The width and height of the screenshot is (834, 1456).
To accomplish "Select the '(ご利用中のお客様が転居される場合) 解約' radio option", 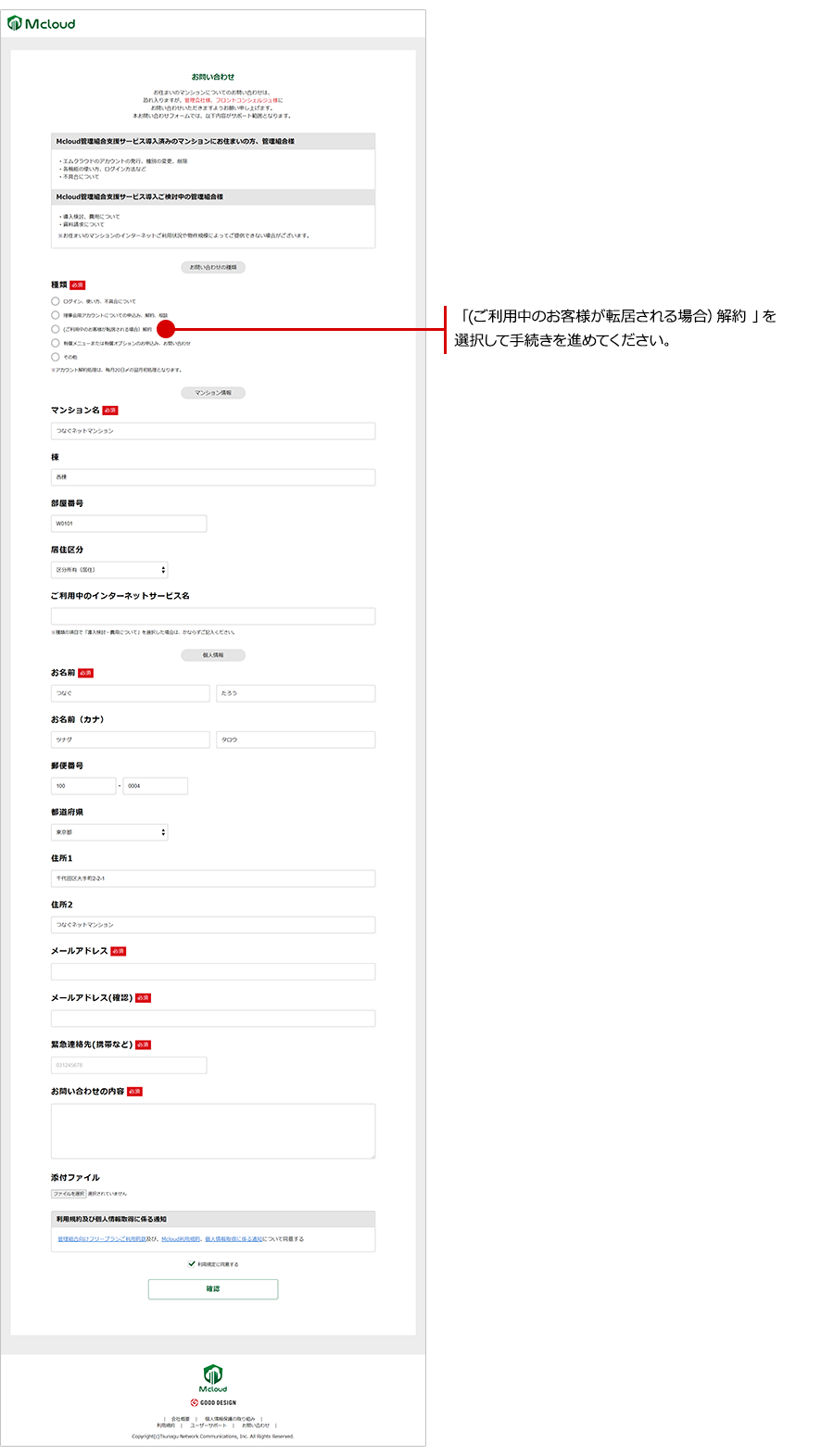I will click(x=56, y=329).
